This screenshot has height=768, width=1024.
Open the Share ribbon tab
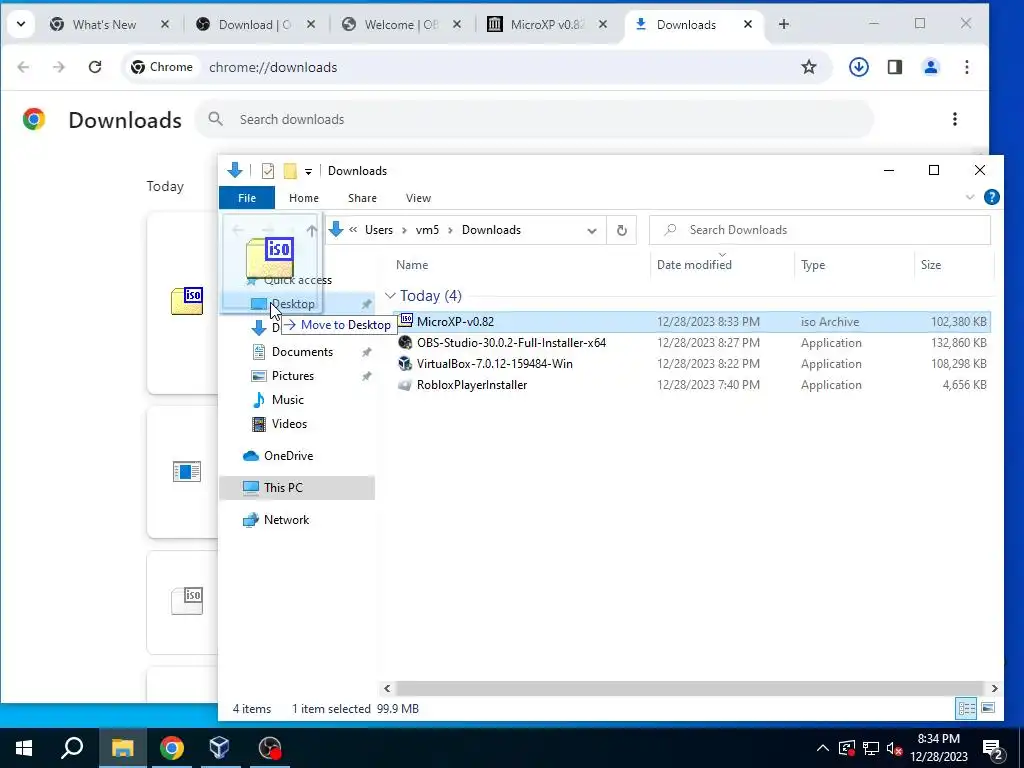point(362,198)
